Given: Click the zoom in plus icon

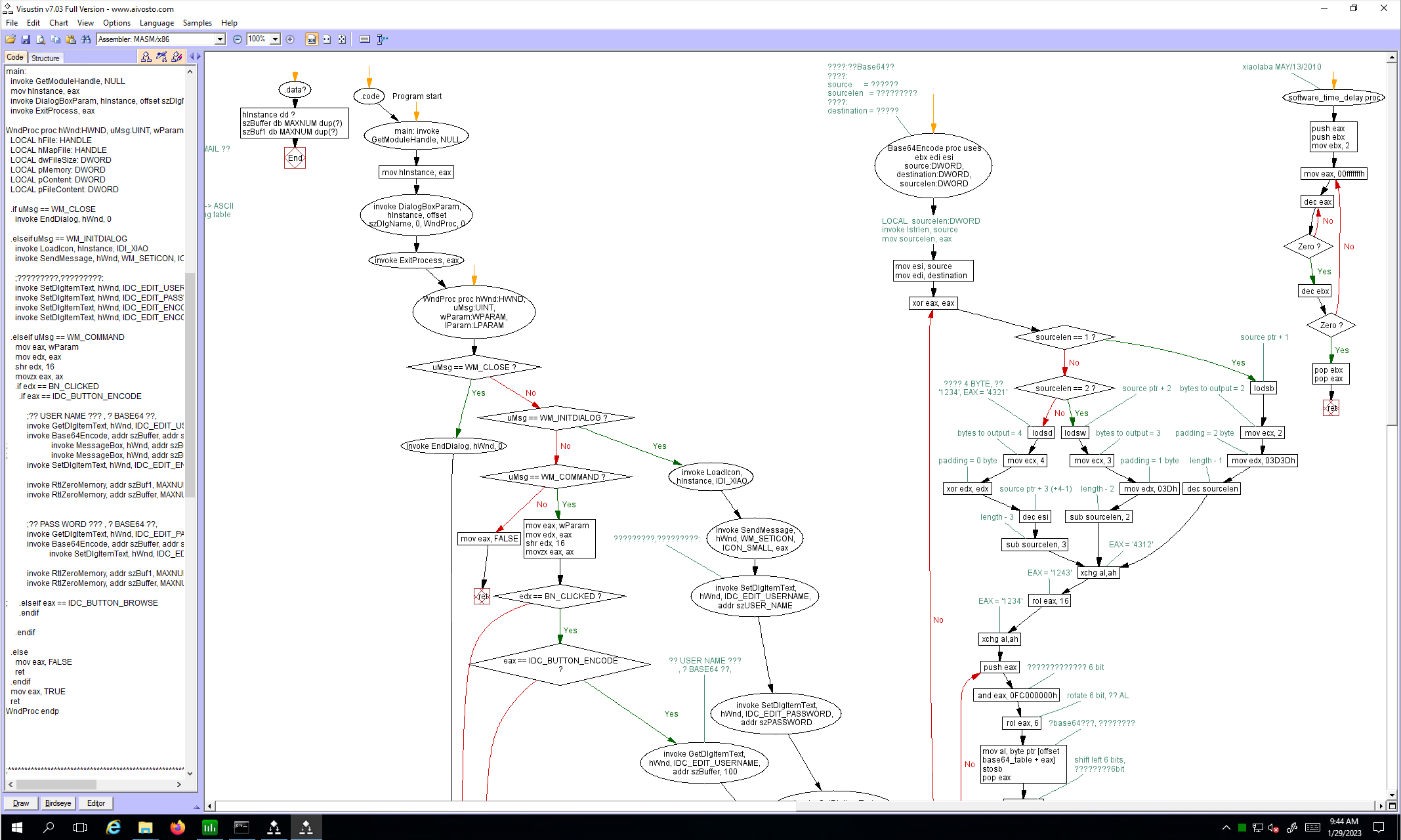Looking at the screenshot, I should point(290,39).
